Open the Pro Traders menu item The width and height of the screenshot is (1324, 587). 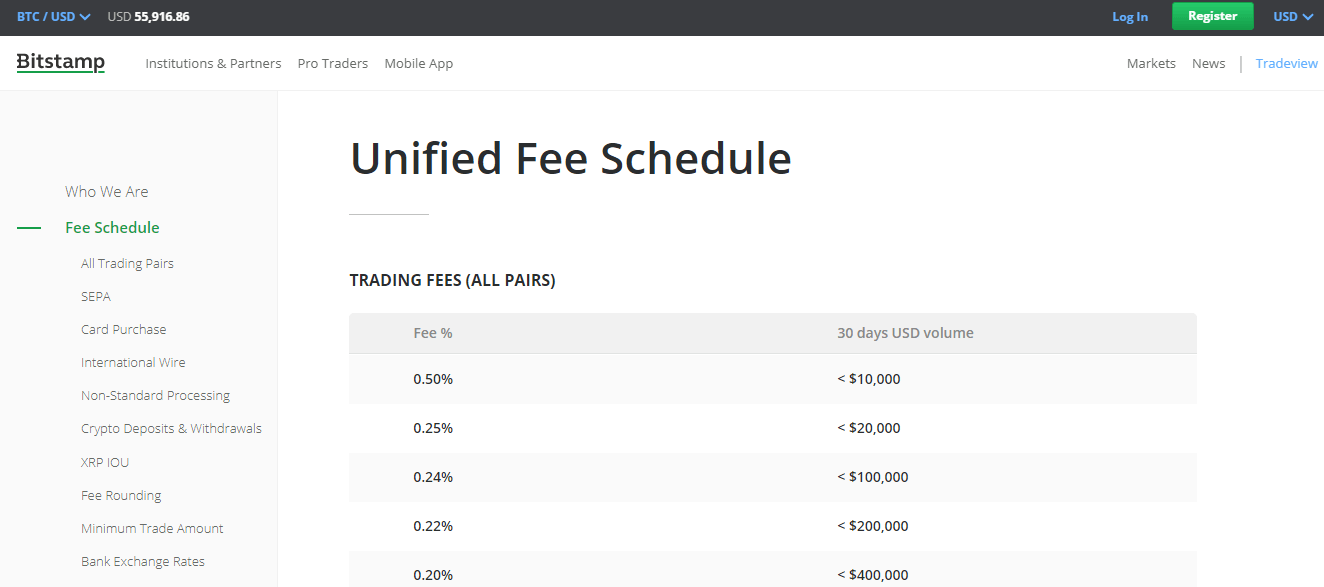pos(333,63)
